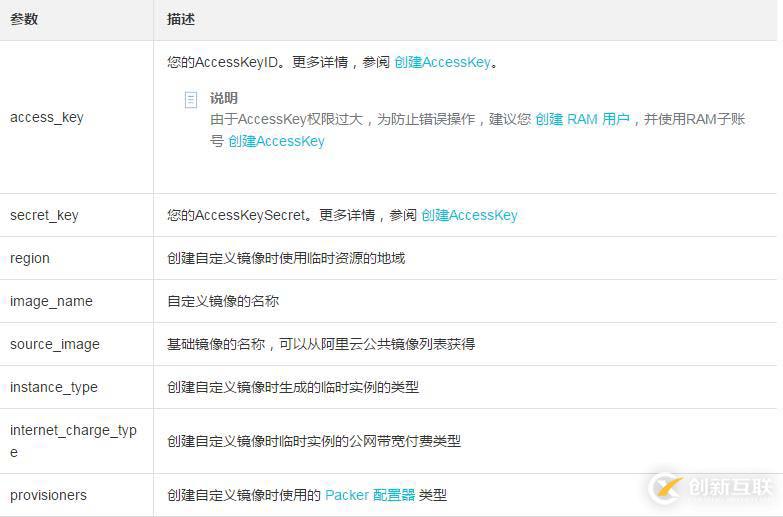Open the 创建AccessKey link in access_key description
The image size is (783, 517).
click(442, 62)
